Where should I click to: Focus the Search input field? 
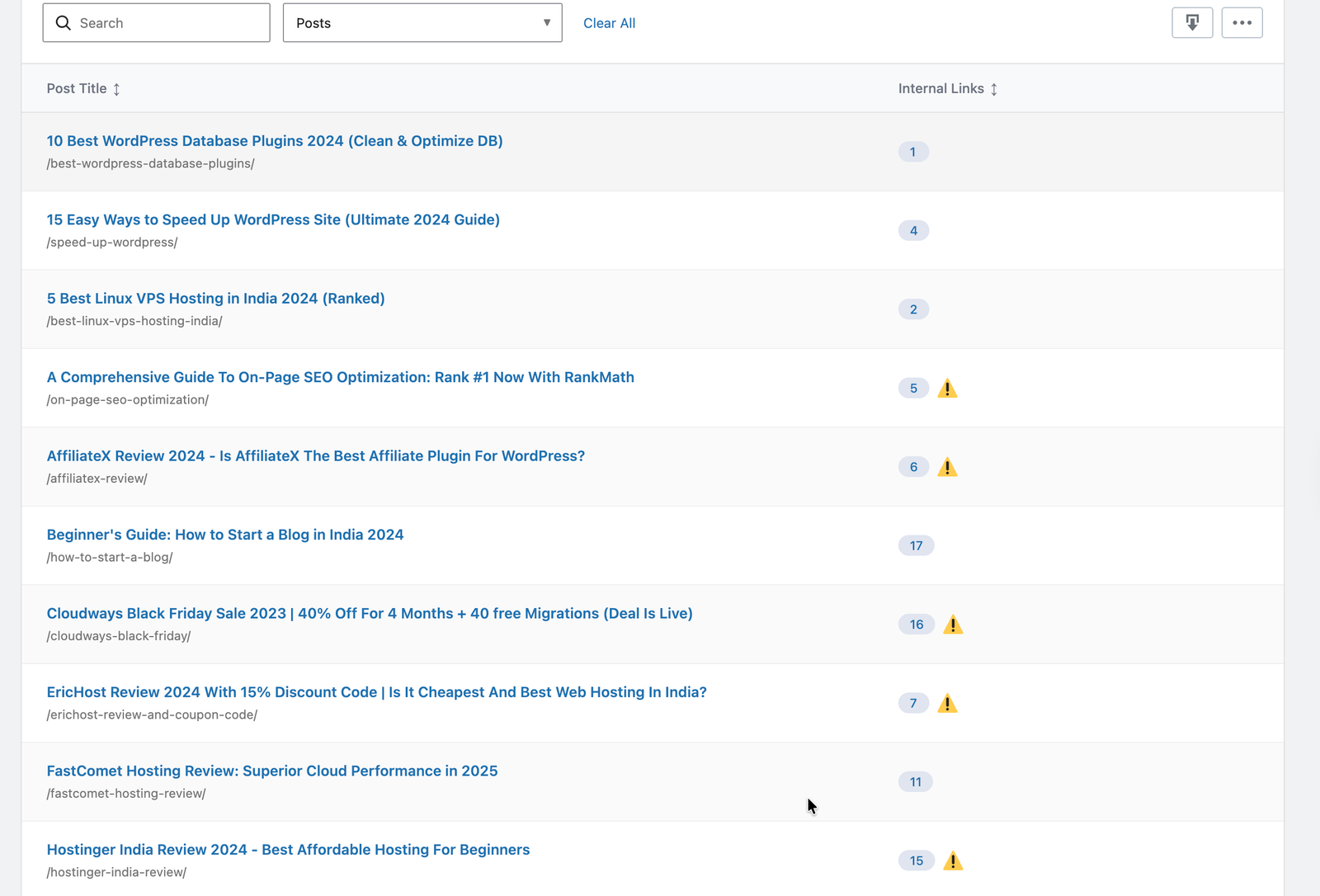coord(157,23)
